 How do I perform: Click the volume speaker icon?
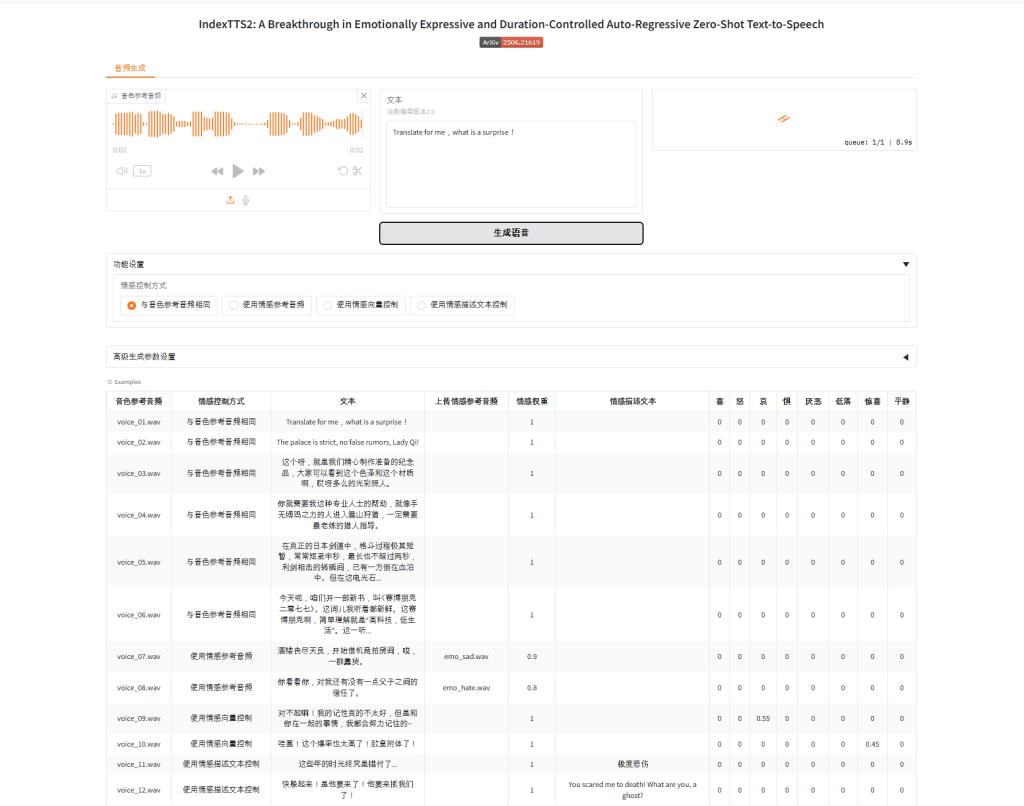tap(121, 171)
